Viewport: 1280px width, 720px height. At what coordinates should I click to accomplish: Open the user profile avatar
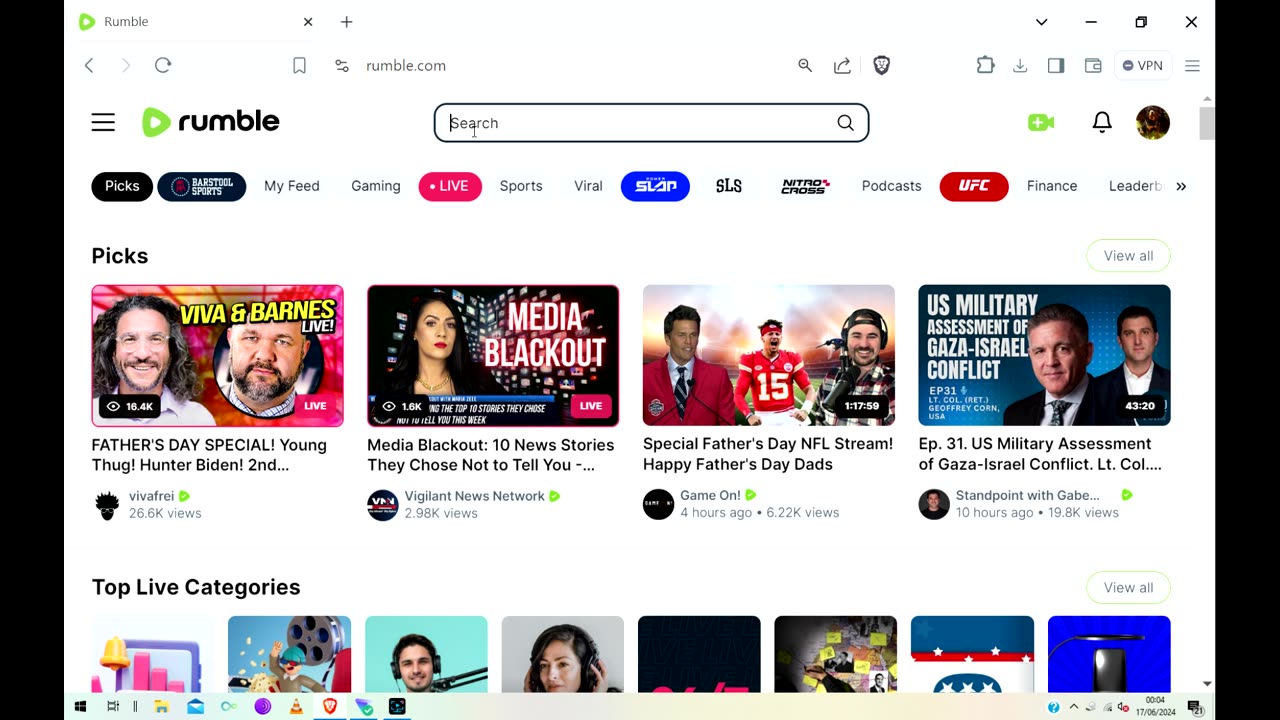pos(1153,122)
